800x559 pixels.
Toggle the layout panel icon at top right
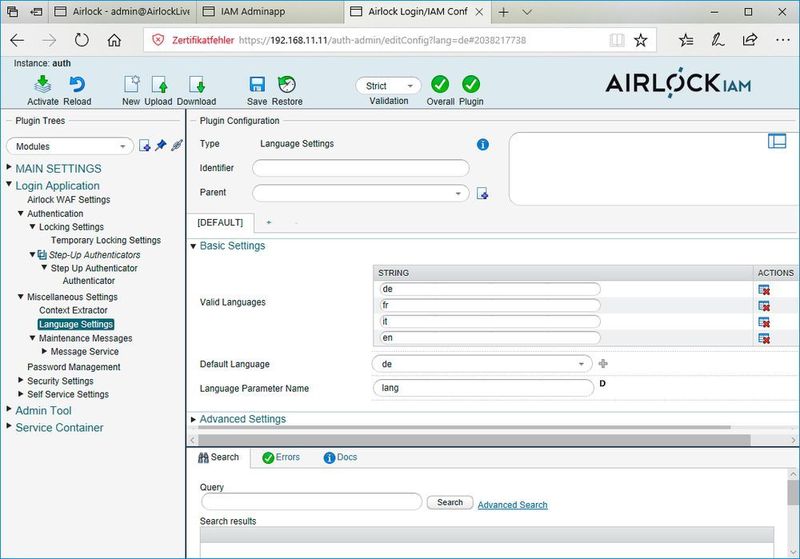(x=777, y=141)
